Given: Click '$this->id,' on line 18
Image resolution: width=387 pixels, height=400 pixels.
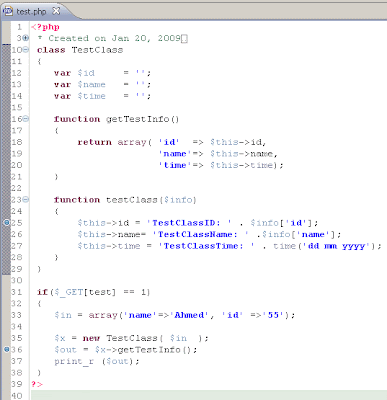Looking at the screenshot, I should tap(238, 142).
